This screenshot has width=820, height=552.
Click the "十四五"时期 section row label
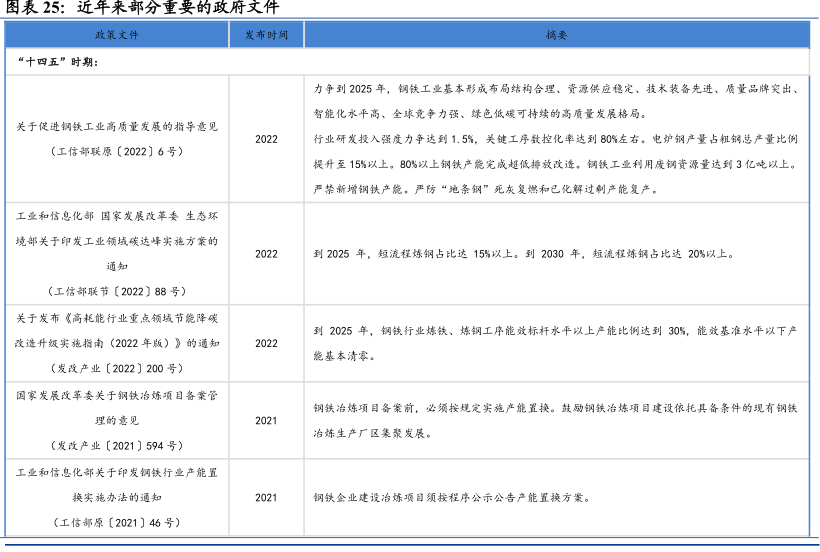(58, 61)
